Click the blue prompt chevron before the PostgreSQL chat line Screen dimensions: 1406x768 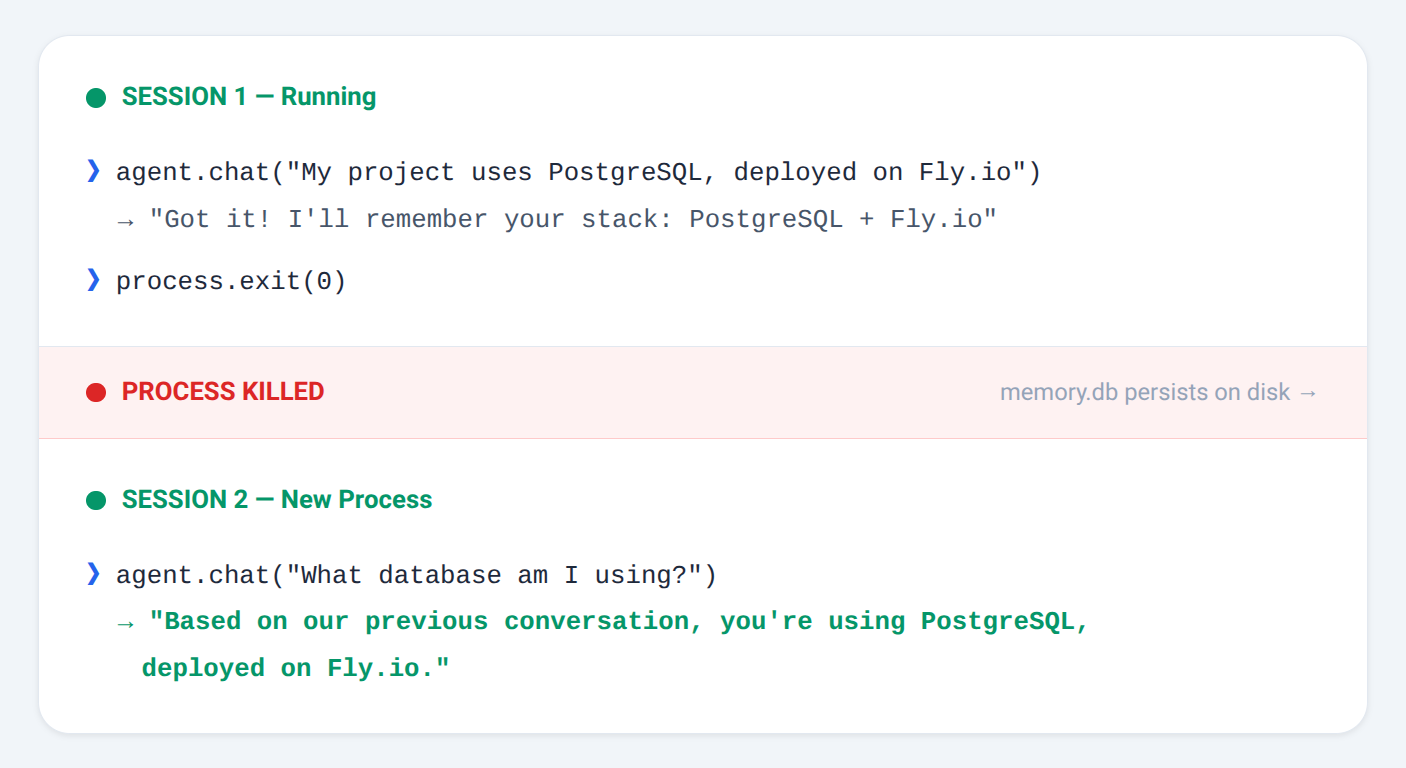93,172
